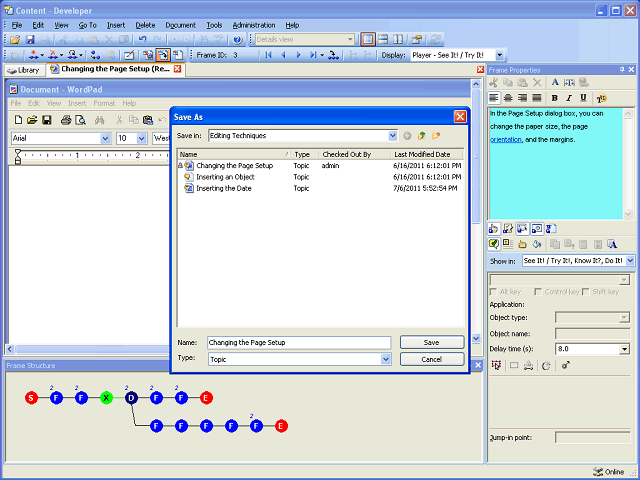Viewport: 640px width, 480px height.
Task: Click the new folder icon in Save As
Action: click(x=436, y=136)
